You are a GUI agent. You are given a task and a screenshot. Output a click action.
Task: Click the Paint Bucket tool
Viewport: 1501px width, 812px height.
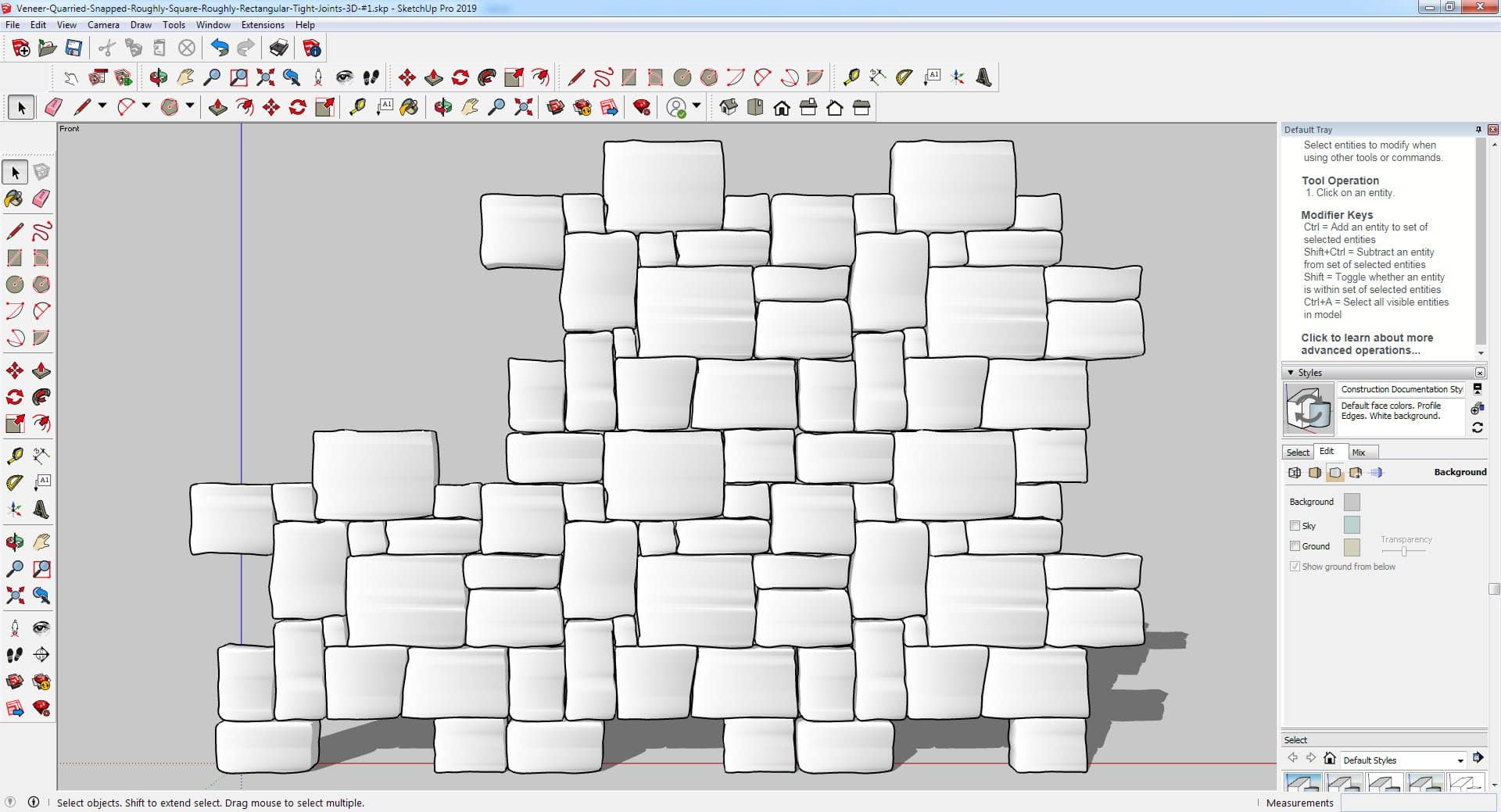14,199
